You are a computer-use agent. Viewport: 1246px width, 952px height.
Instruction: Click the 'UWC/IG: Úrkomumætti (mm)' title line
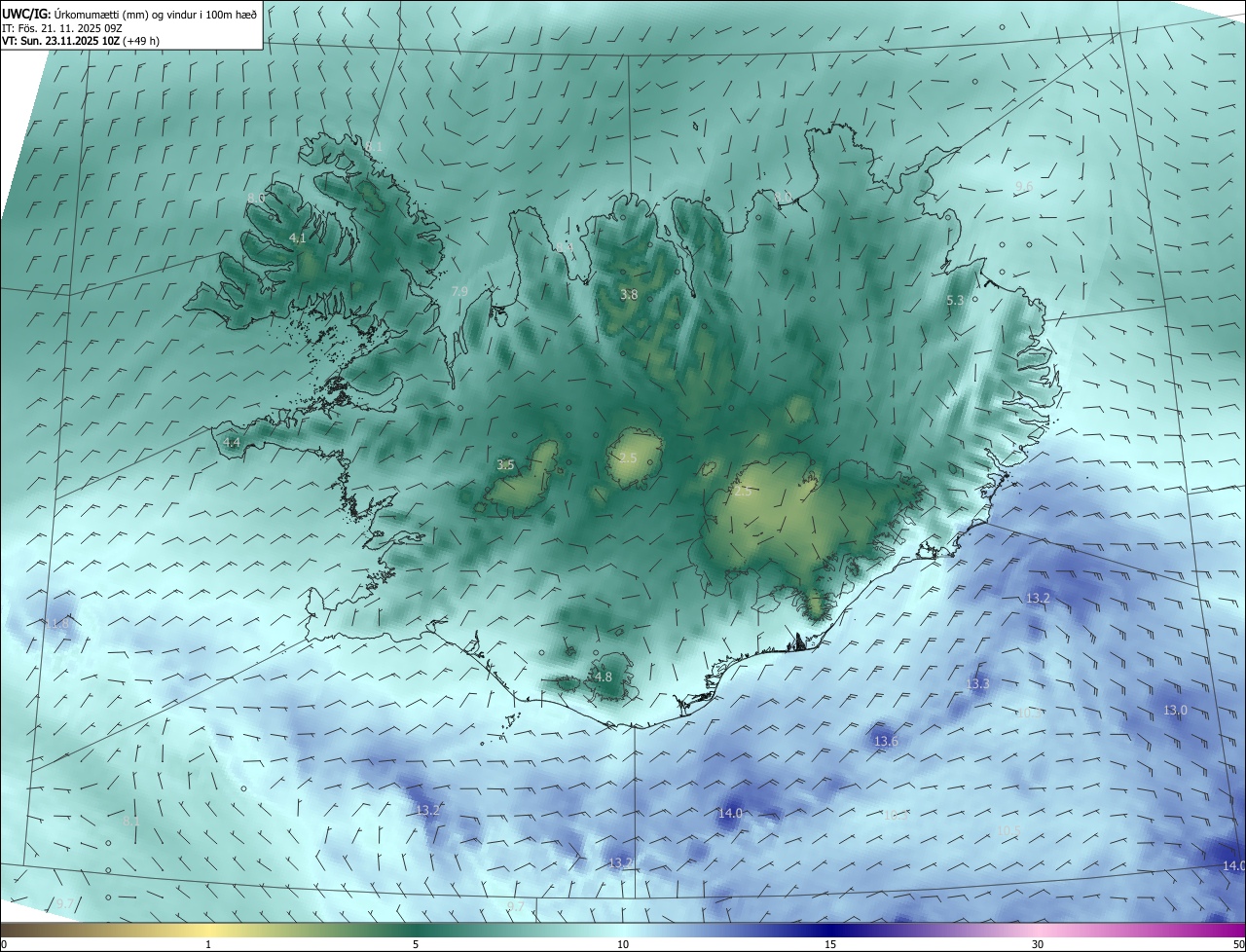[129, 13]
